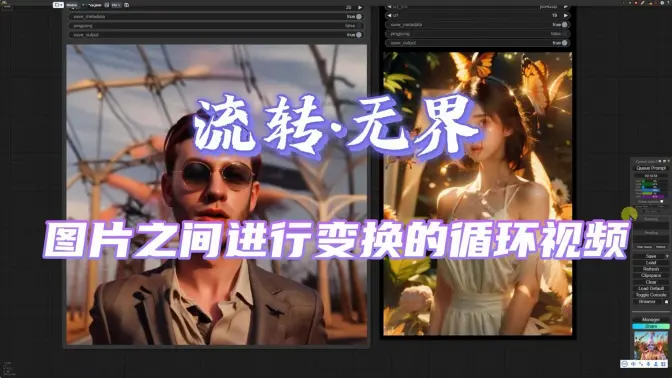Click the Running queue label
672x378 pixels.
651,219
